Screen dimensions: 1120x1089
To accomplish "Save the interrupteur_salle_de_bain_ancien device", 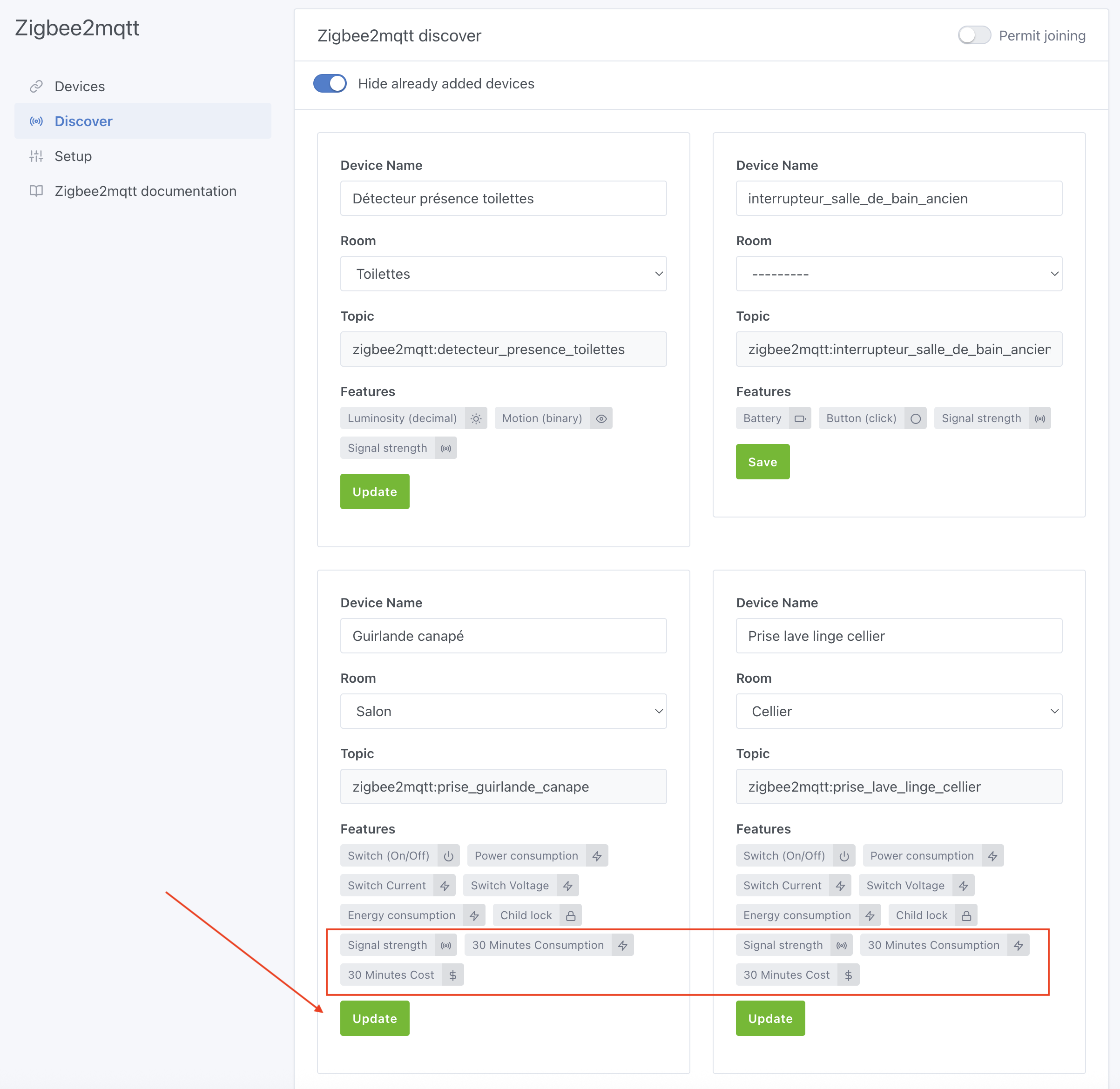I will point(762,462).
